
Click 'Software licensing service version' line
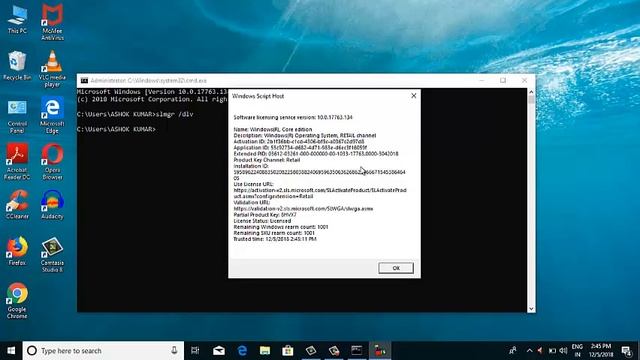click(293, 117)
